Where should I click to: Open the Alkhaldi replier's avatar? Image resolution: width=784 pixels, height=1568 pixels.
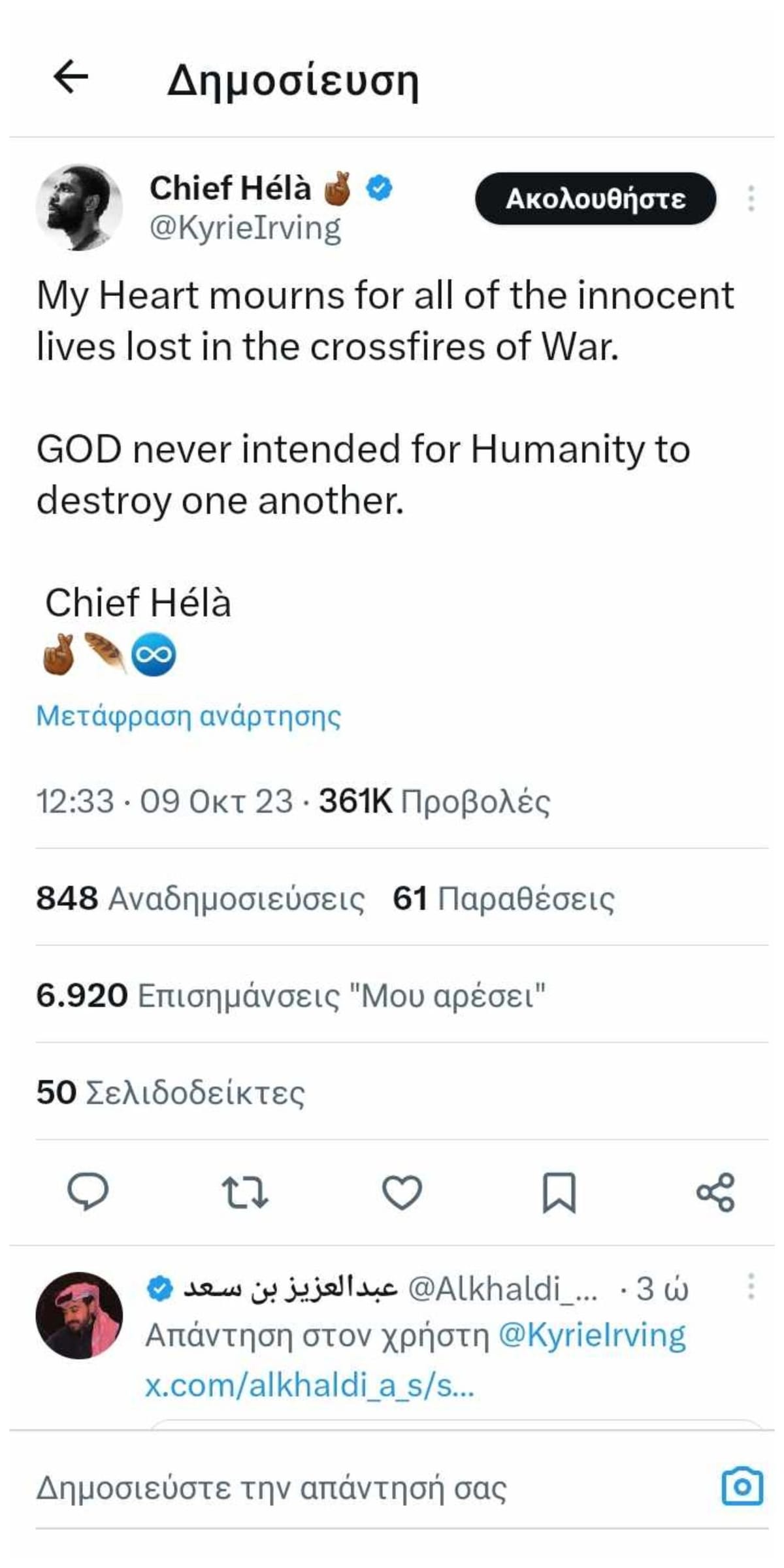click(79, 1316)
